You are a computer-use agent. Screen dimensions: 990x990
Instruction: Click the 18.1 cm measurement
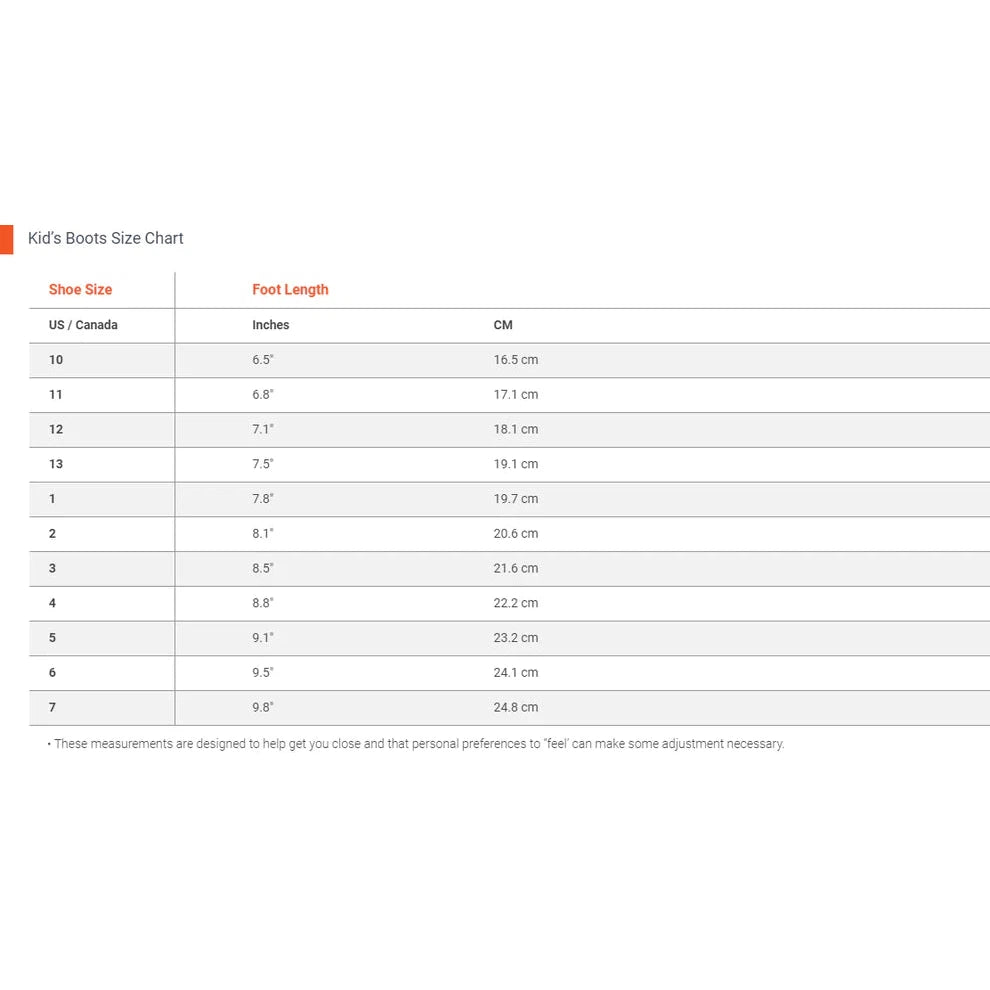tap(515, 429)
